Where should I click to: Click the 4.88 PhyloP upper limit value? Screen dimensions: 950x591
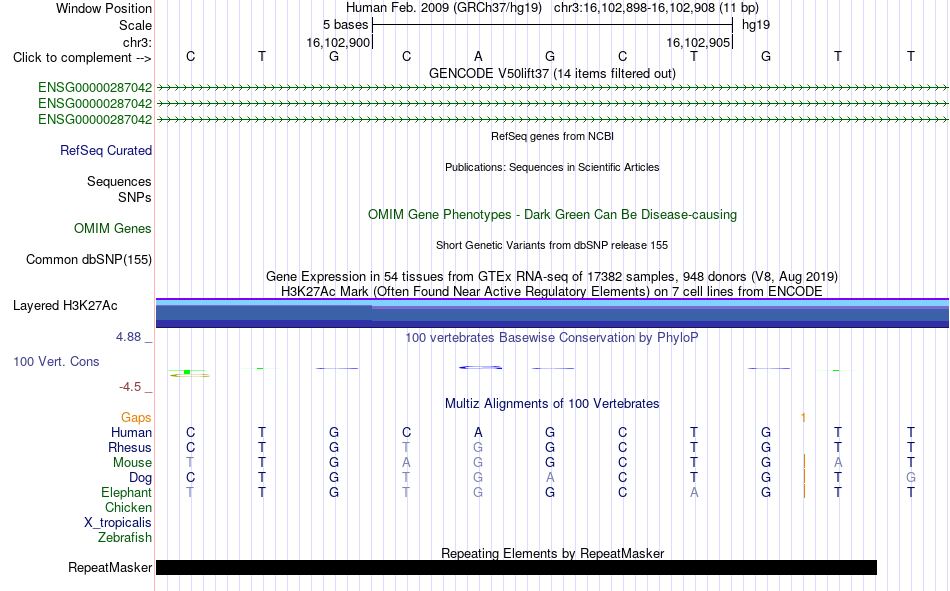coord(128,336)
